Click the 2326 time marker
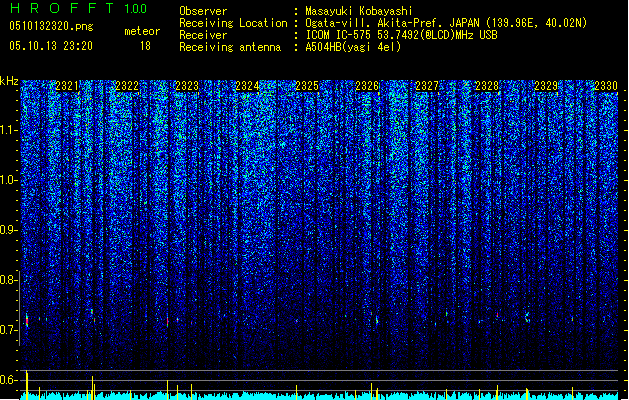Screen dimensions: 629x400 (367, 86)
